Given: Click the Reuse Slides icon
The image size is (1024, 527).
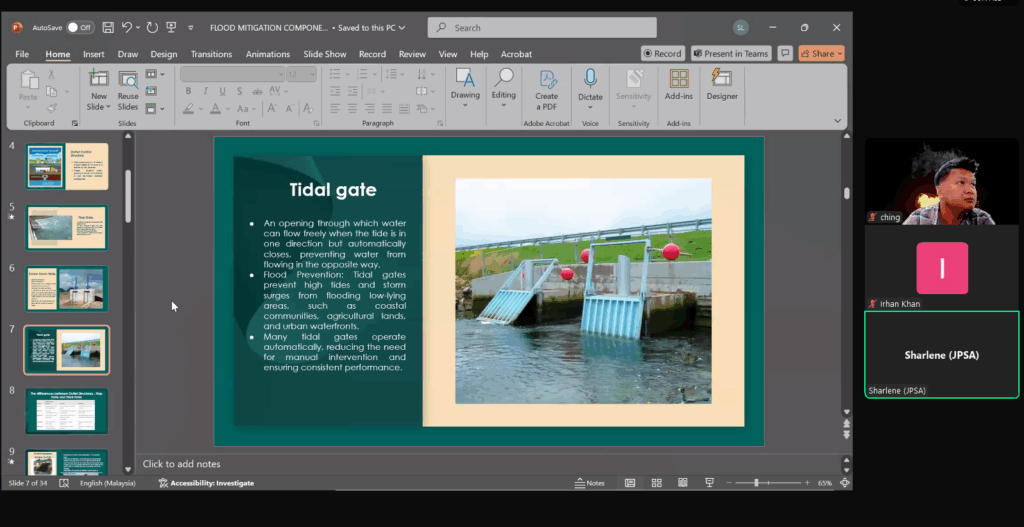Looking at the screenshot, I should 128,79.
